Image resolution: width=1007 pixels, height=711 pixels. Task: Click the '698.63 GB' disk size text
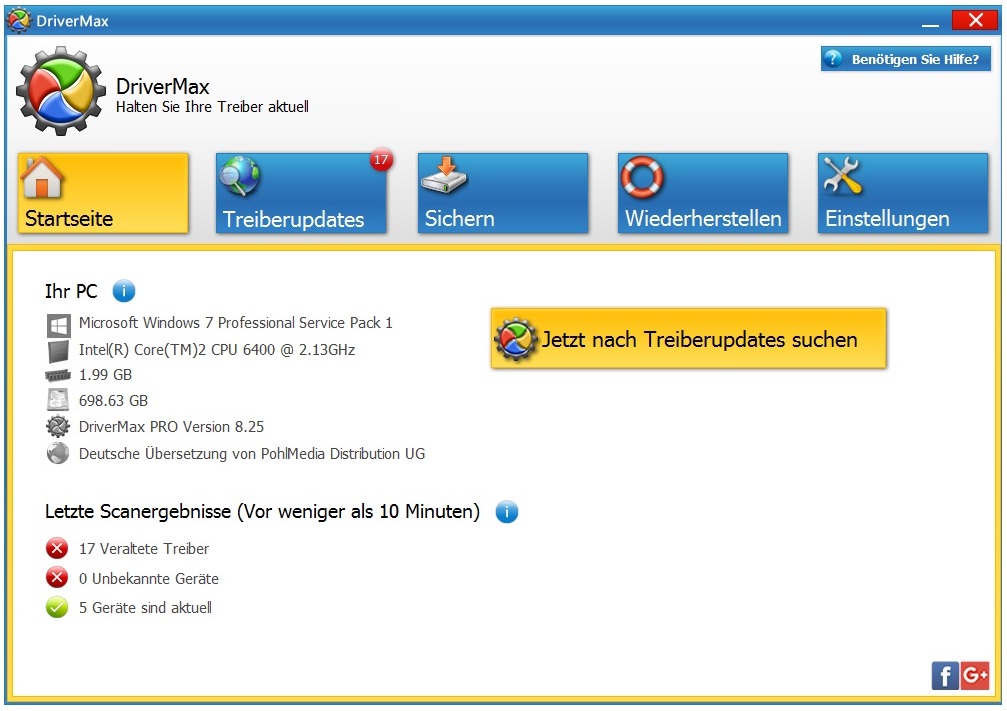pos(114,401)
